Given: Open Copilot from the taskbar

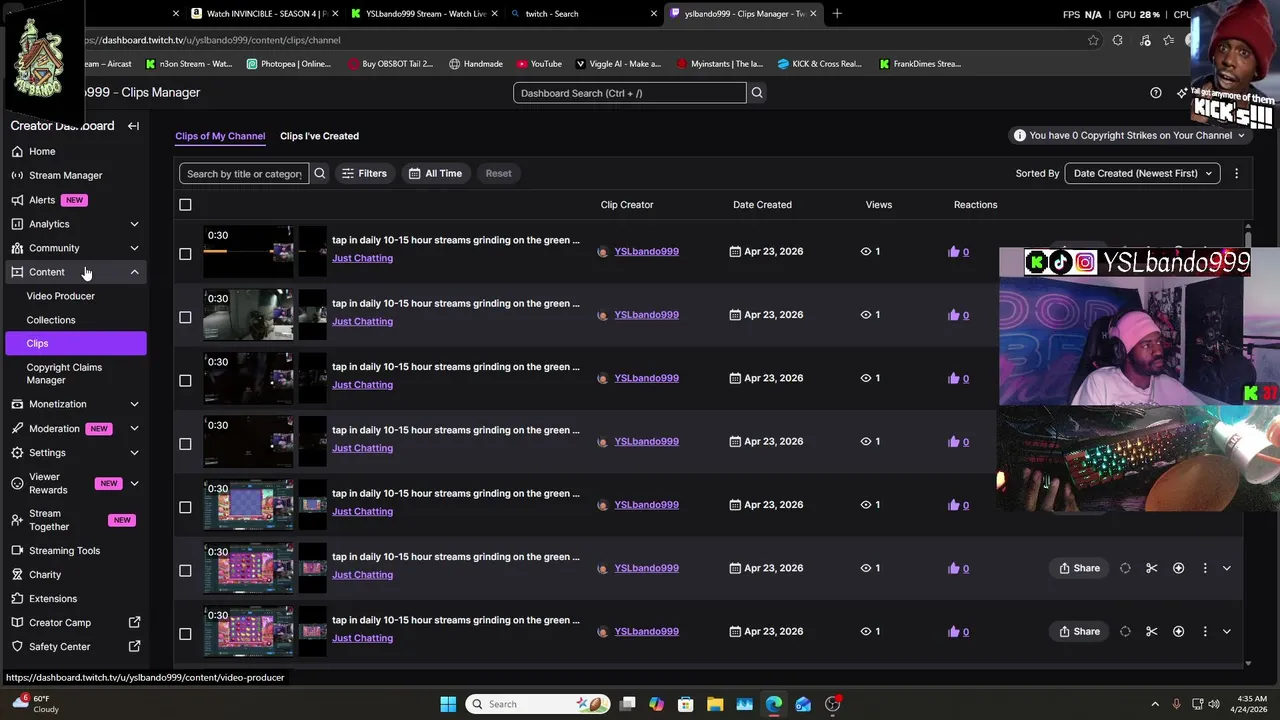Looking at the screenshot, I should coord(656,704).
